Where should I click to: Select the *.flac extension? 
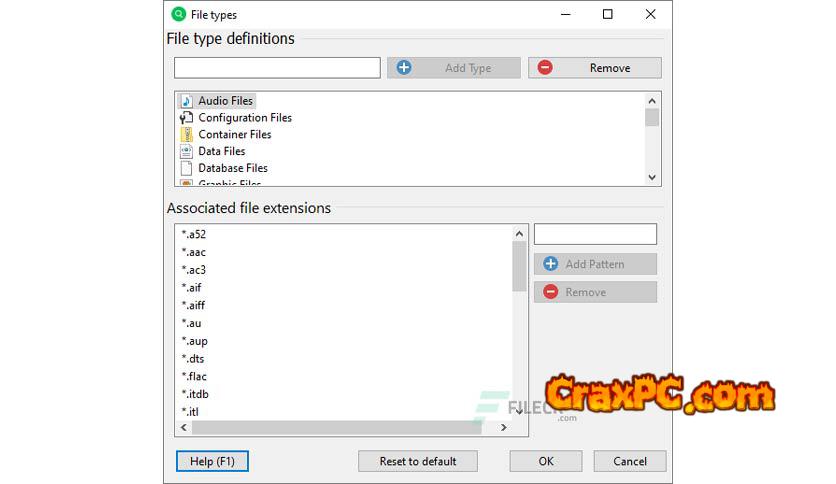tap(194, 376)
